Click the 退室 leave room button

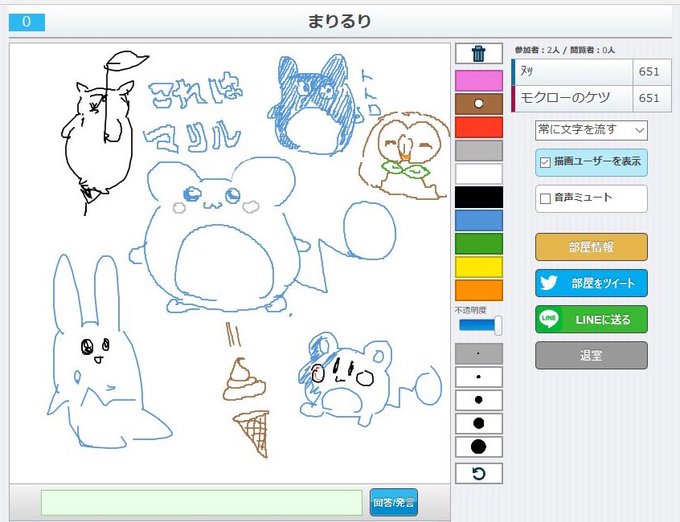(x=591, y=356)
